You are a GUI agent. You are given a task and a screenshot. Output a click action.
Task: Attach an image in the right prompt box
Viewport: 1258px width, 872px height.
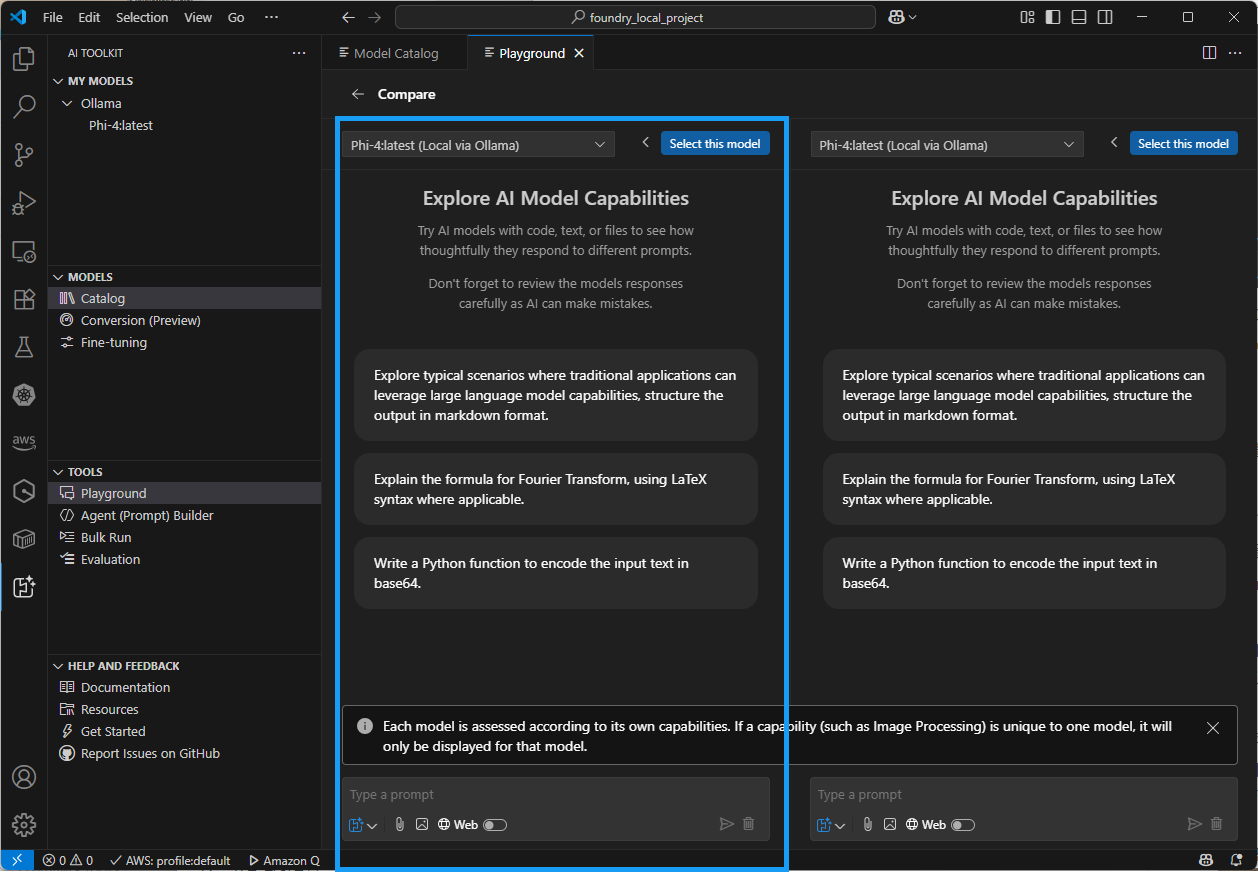pos(890,825)
